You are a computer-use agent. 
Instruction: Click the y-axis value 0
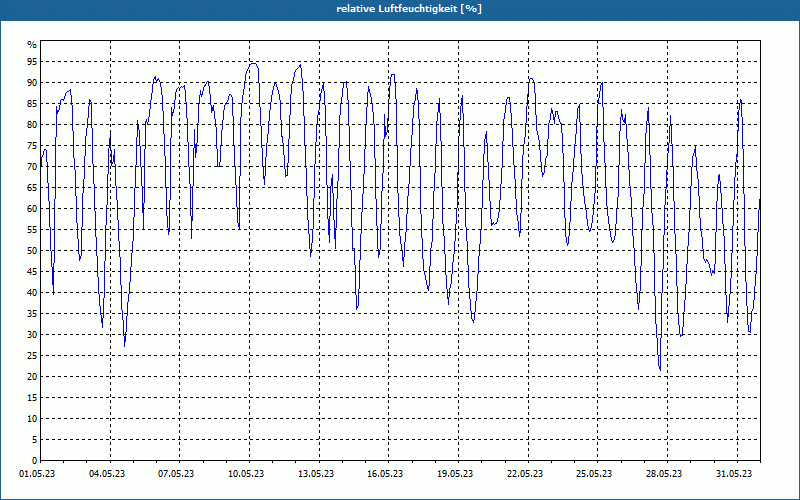click(x=35, y=460)
